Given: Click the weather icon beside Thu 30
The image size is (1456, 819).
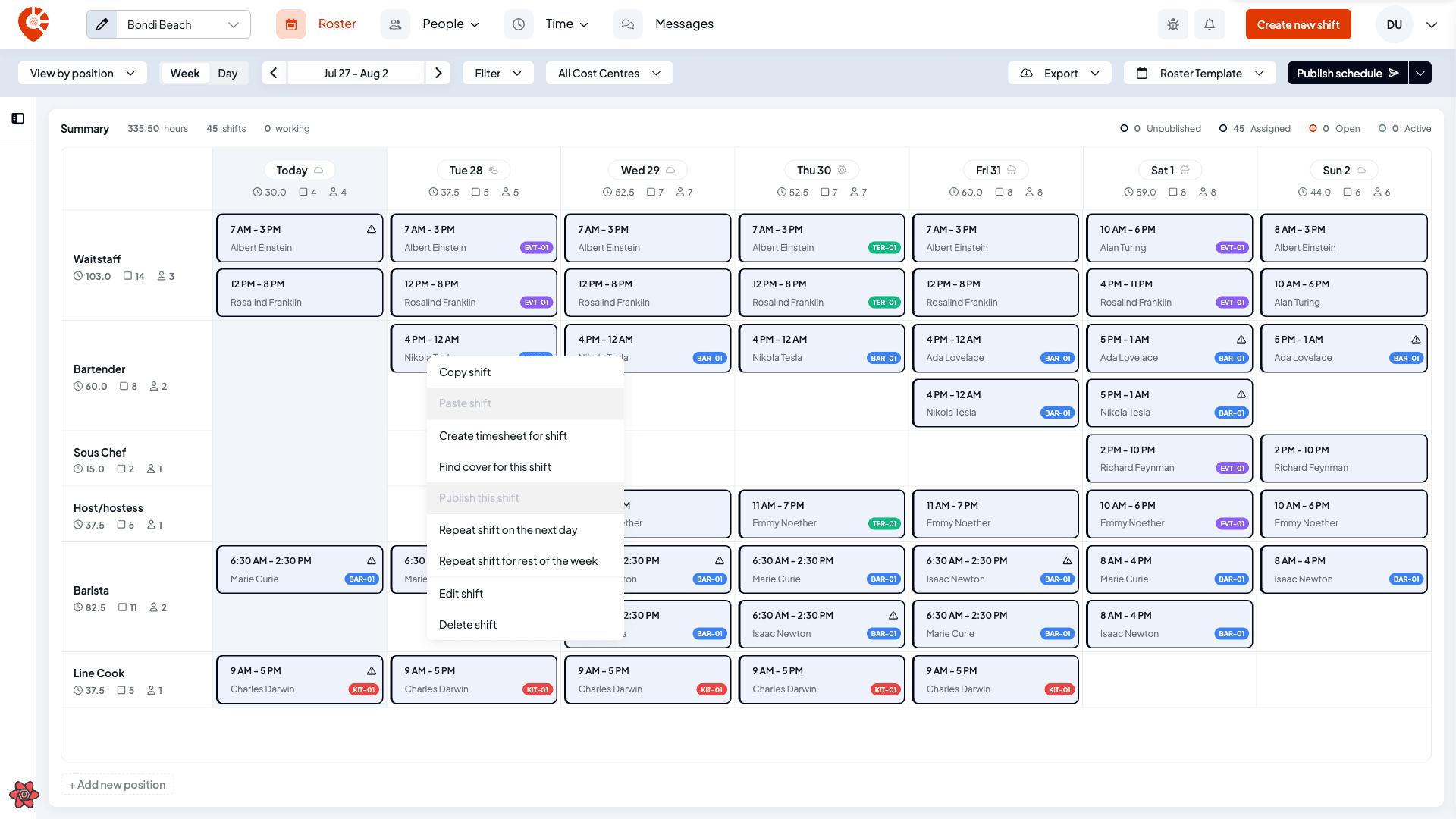Looking at the screenshot, I should pos(842,171).
